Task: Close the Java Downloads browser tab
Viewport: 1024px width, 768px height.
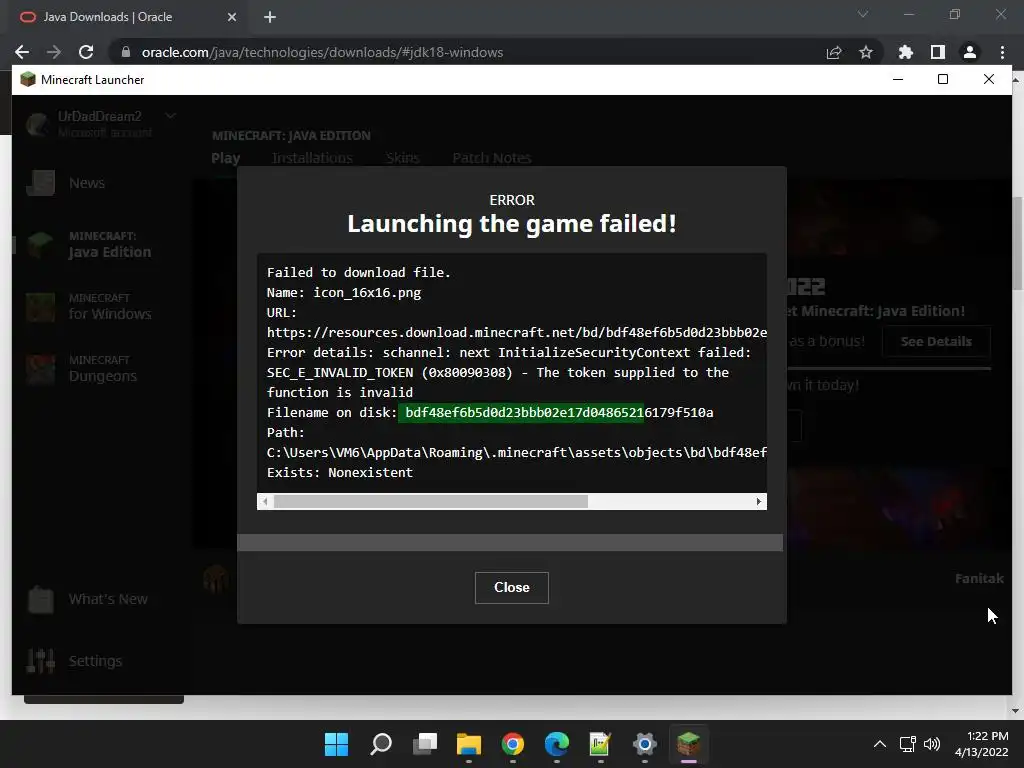Action: click(232, 18)
